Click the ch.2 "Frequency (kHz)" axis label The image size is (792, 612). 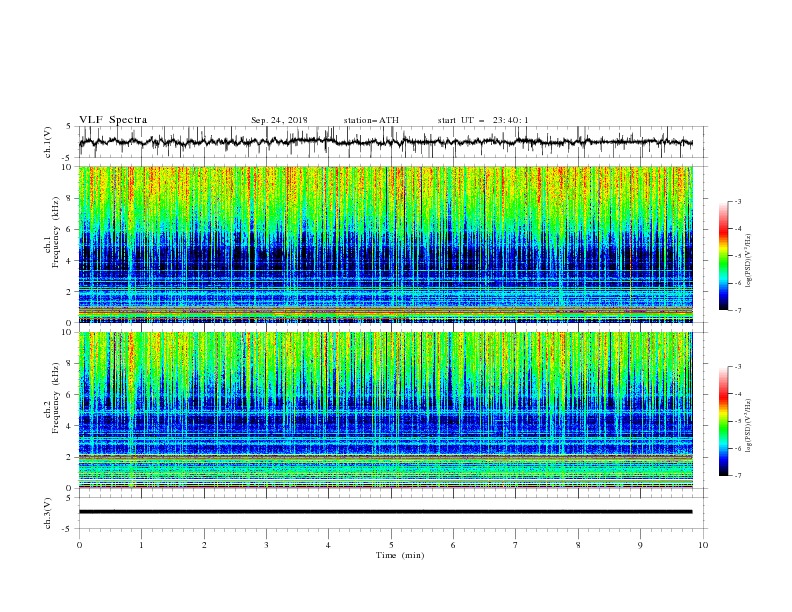(x=55, y=398)
